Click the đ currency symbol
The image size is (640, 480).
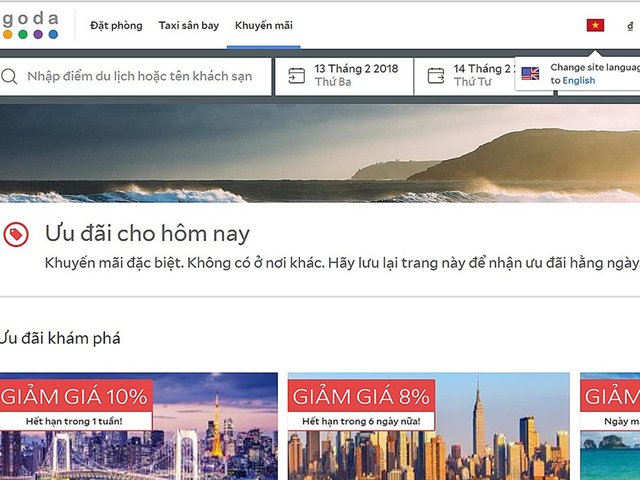(630, 26)
